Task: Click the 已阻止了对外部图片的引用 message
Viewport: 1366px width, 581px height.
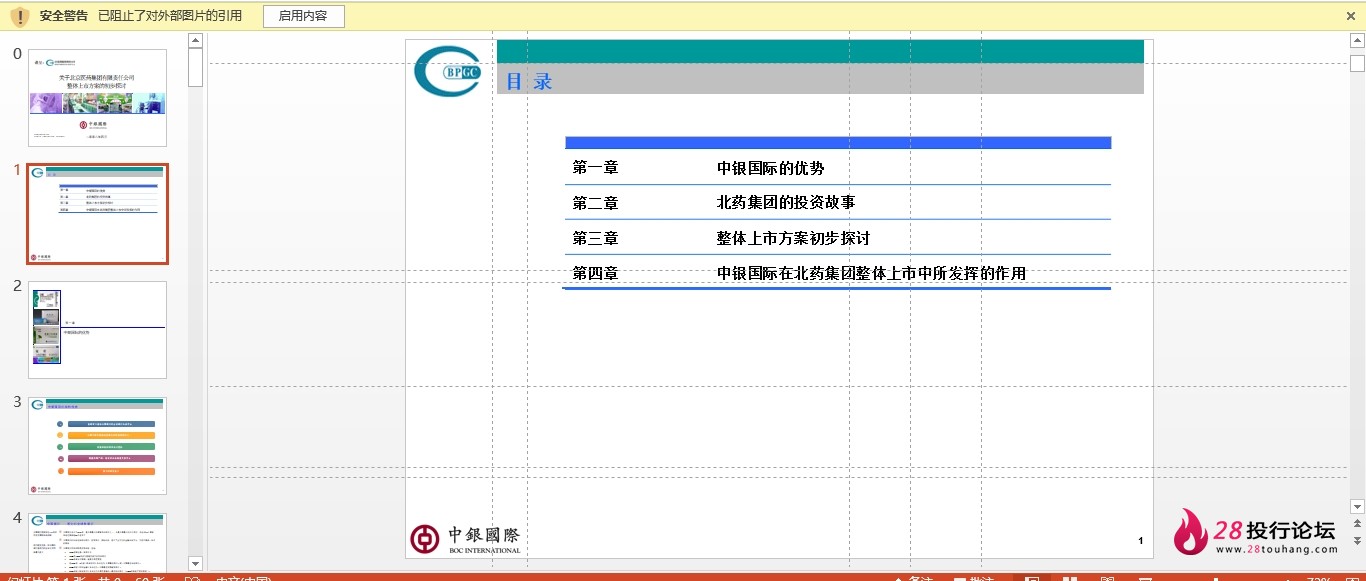Action: (170, 16)
